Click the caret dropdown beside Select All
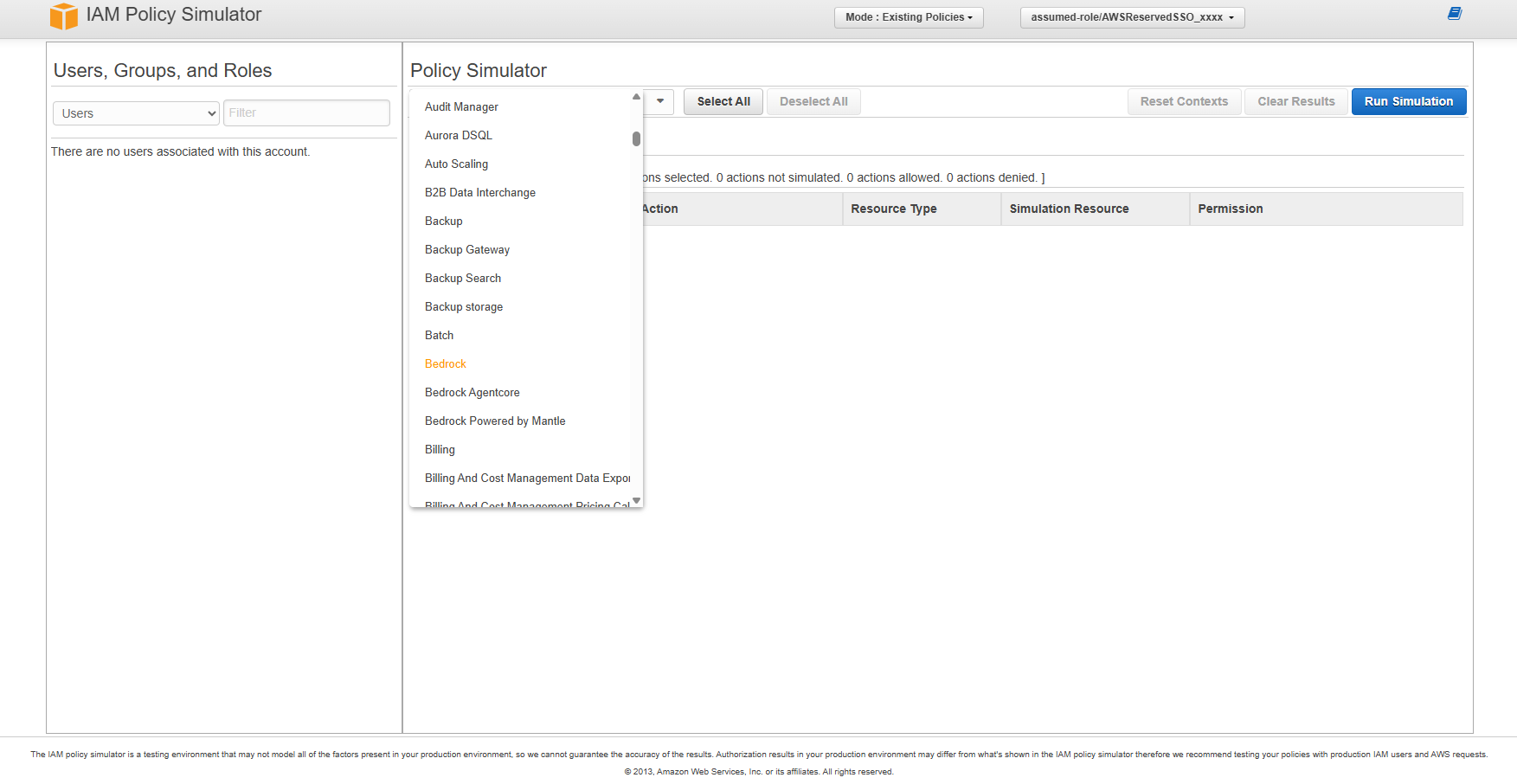1517x784 pixels. tap(659, 101)
